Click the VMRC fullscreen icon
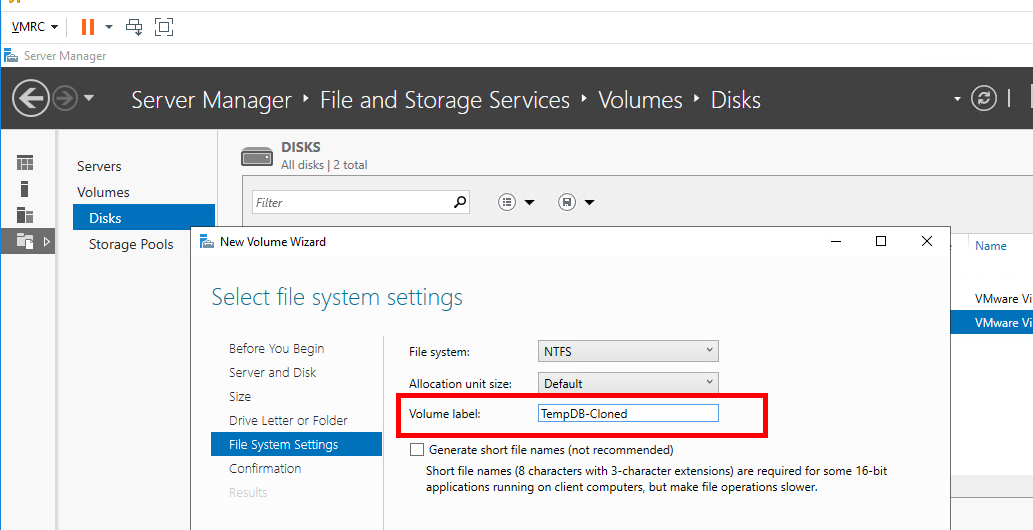This screenshot has width=1033, height=530. pos(164,27)
